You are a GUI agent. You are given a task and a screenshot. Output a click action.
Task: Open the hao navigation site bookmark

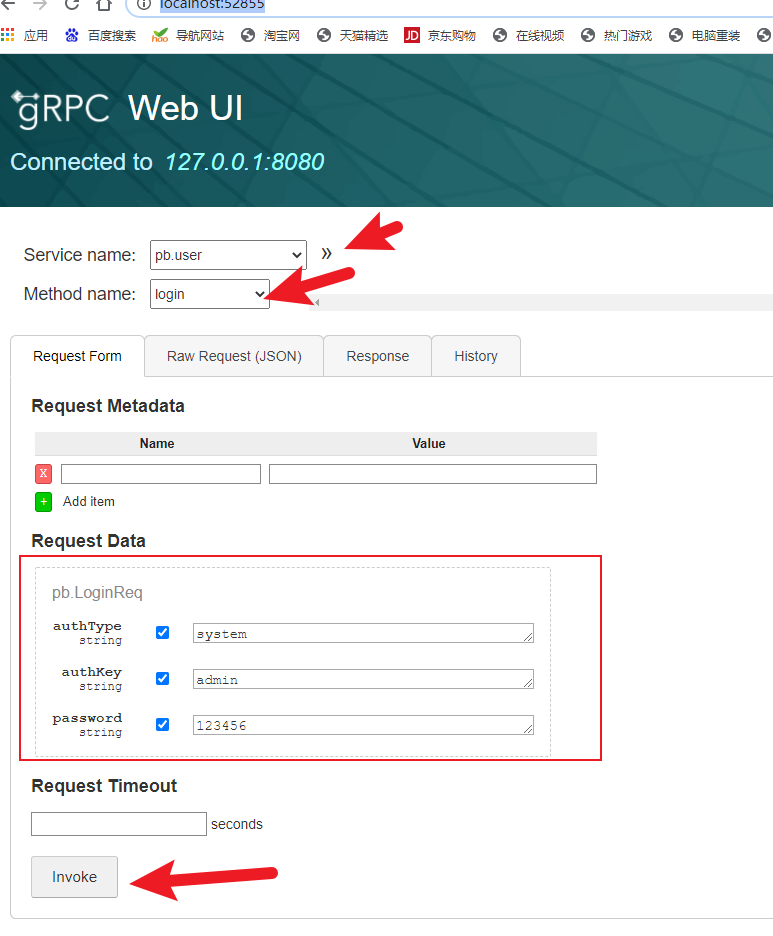click(x=187, y=36)
